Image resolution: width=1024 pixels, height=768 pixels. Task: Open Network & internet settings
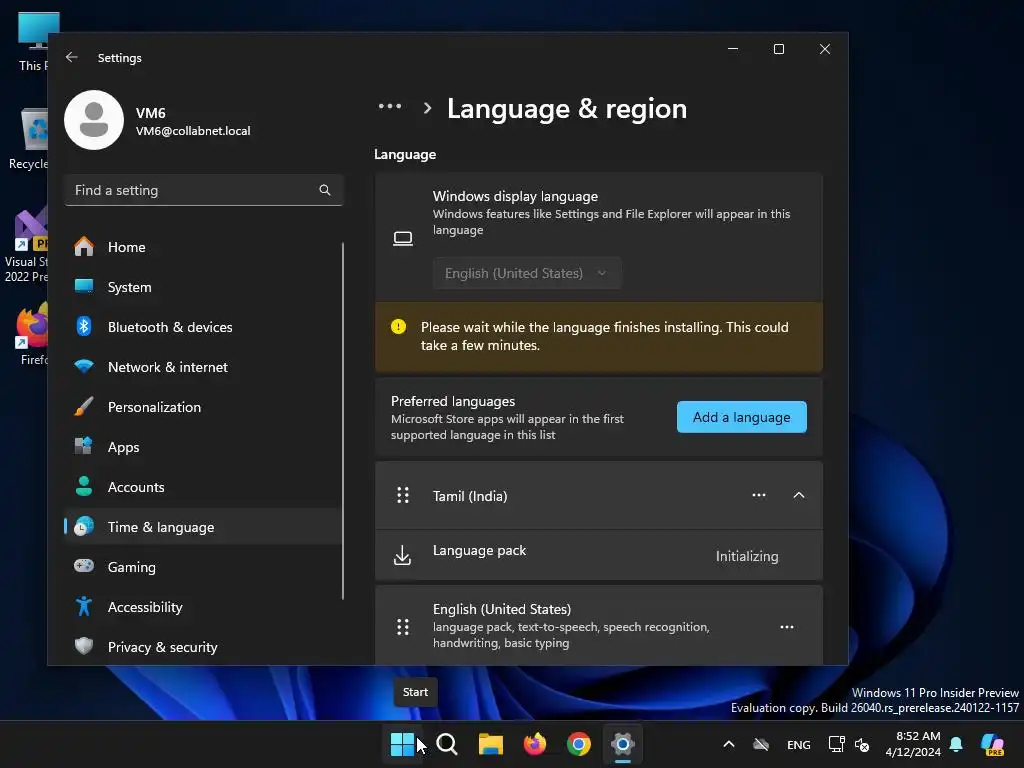(x=204, y=367)
